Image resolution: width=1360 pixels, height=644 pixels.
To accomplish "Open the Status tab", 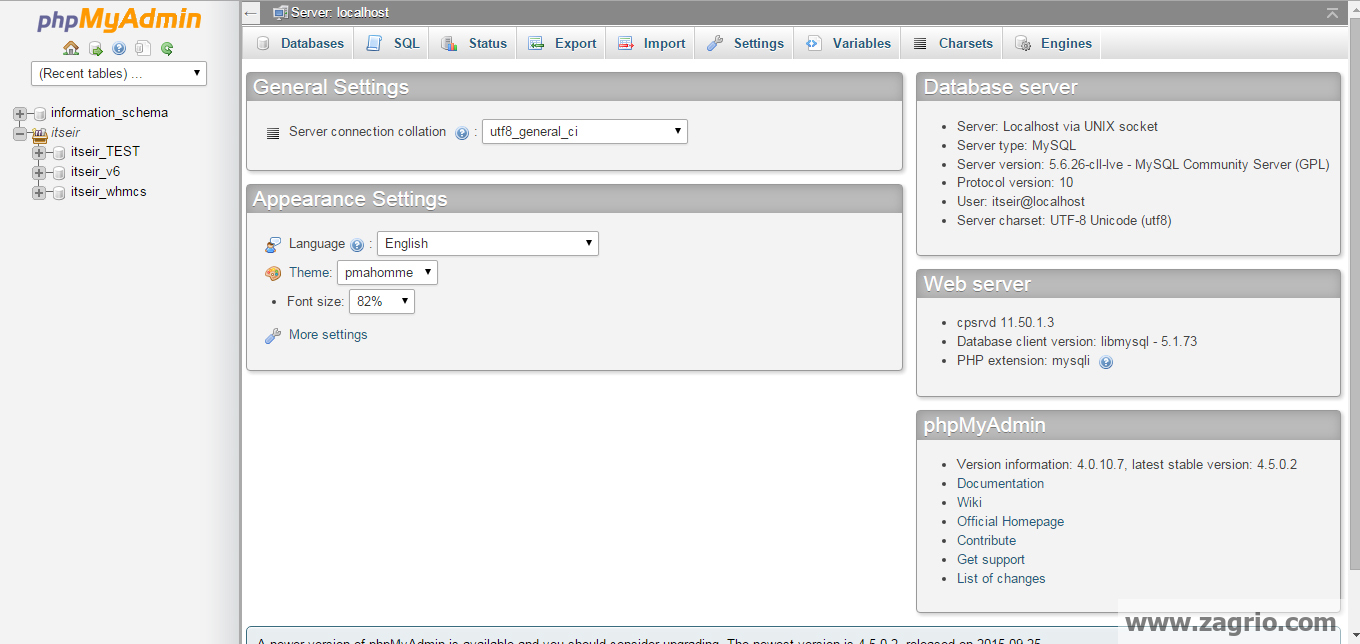I will click(474, 43).
